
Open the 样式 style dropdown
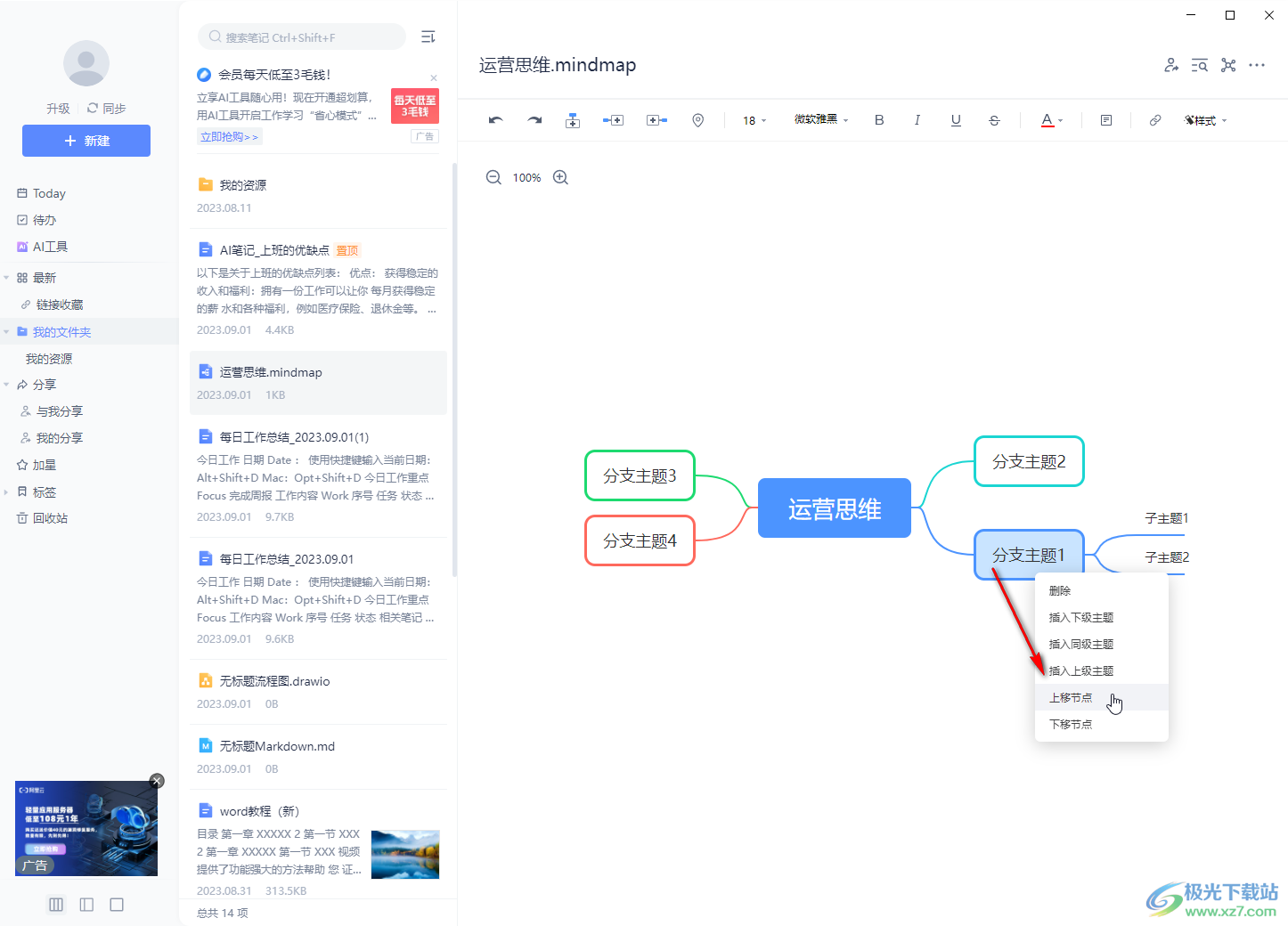pos(1206,119)
